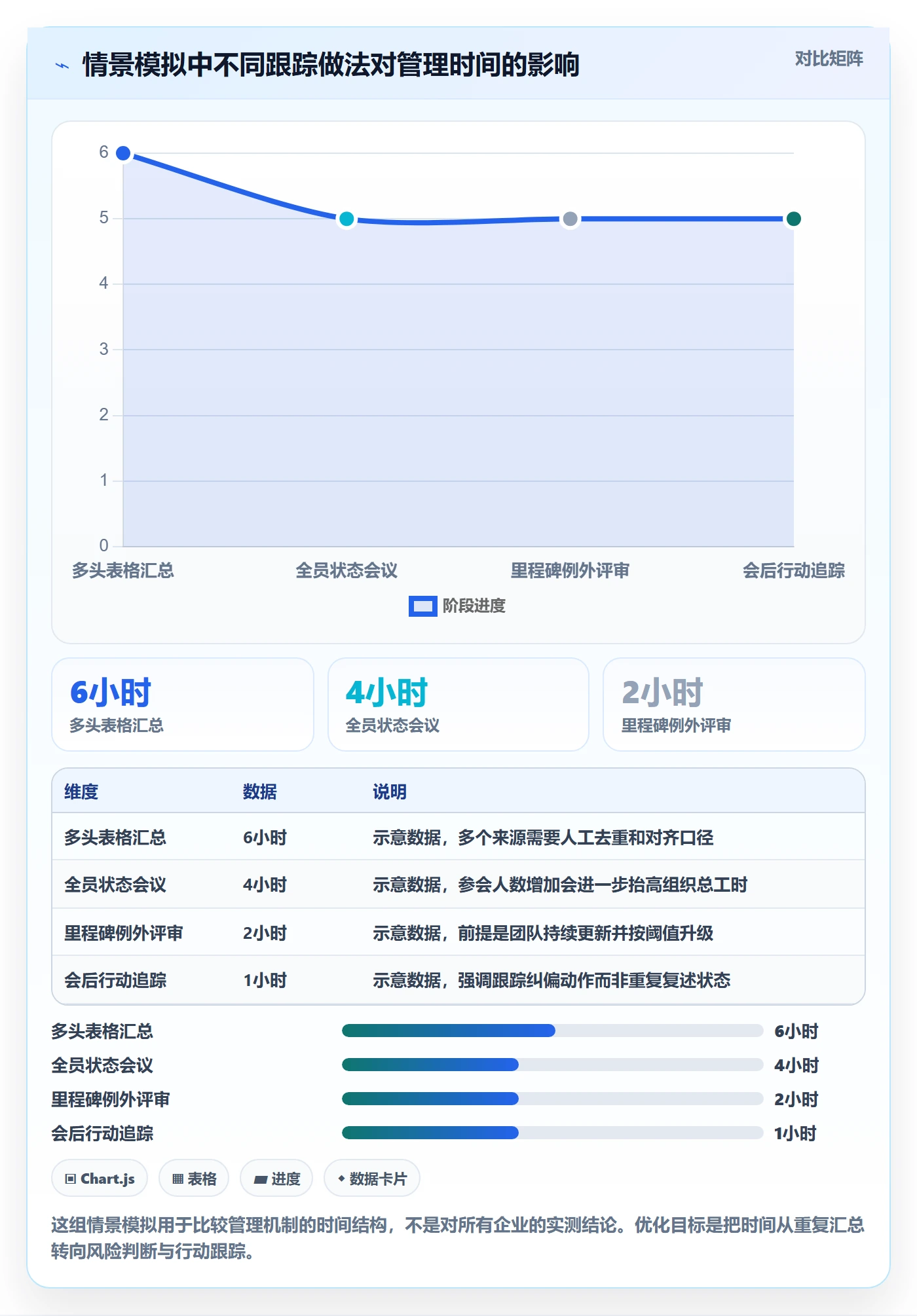Click the 里程碑例外评审 progress bar
917x1316 pixels.
point(552,1099)
